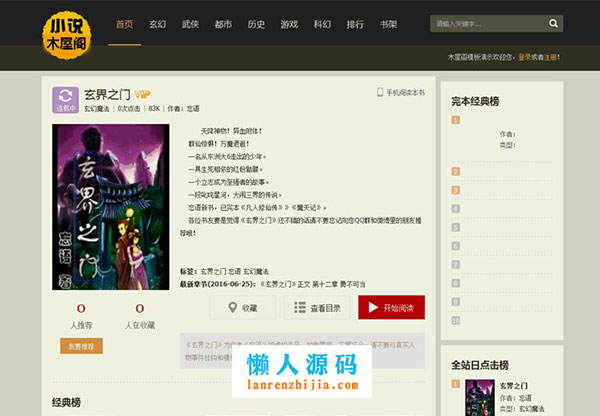Click the 查看目录 button
This screenshot has height=416, width=600.
coord(317,307)
